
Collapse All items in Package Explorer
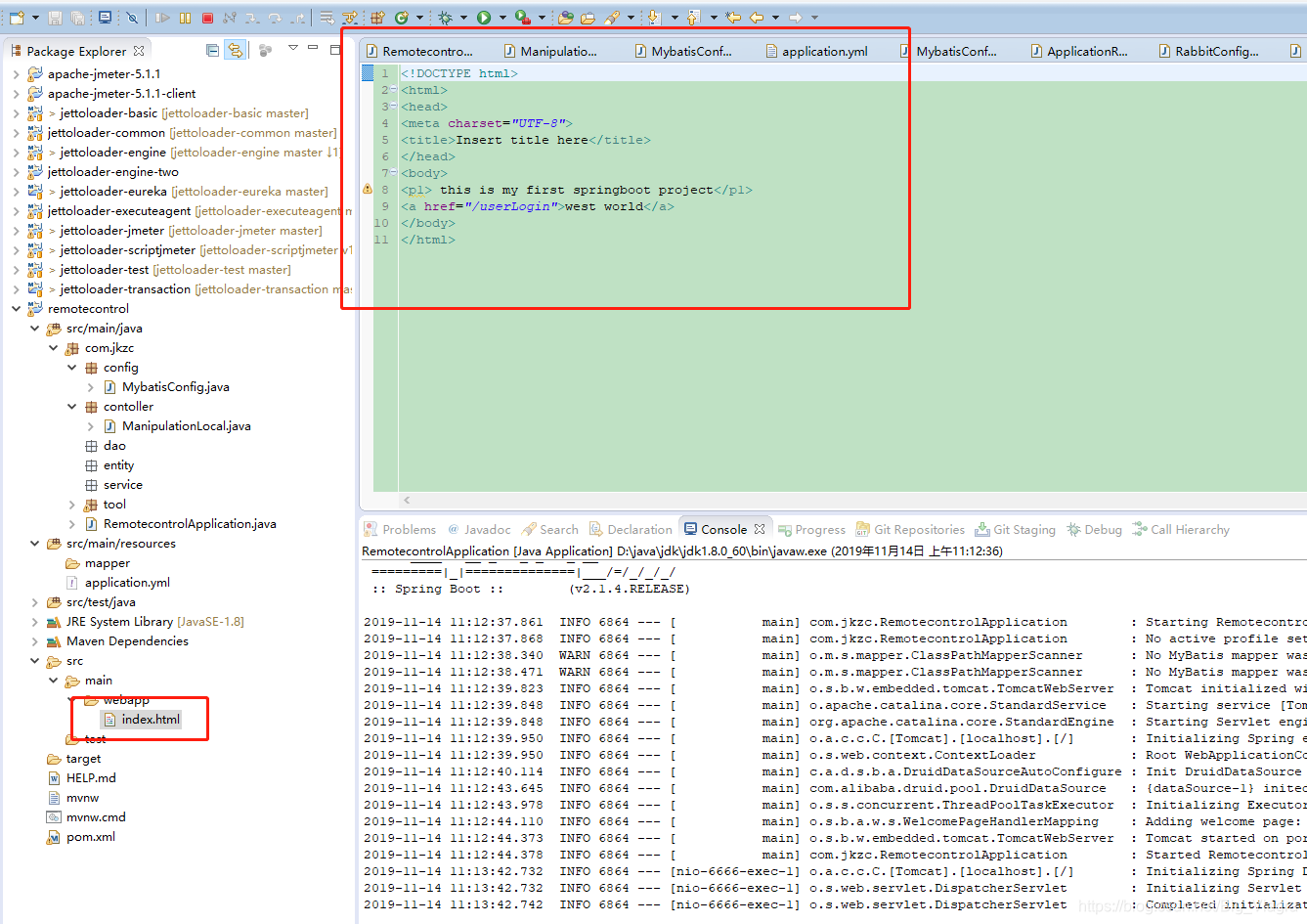[x=212, y=50]
